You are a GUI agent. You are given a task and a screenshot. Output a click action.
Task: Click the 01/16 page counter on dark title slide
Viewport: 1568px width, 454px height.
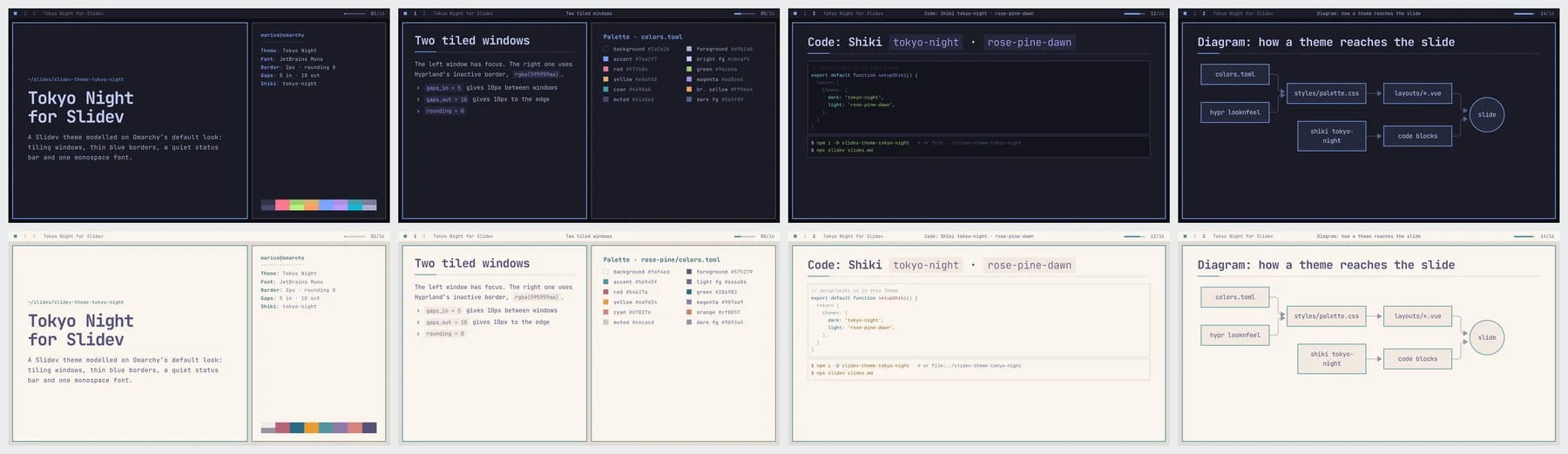(x=377, y=14)
